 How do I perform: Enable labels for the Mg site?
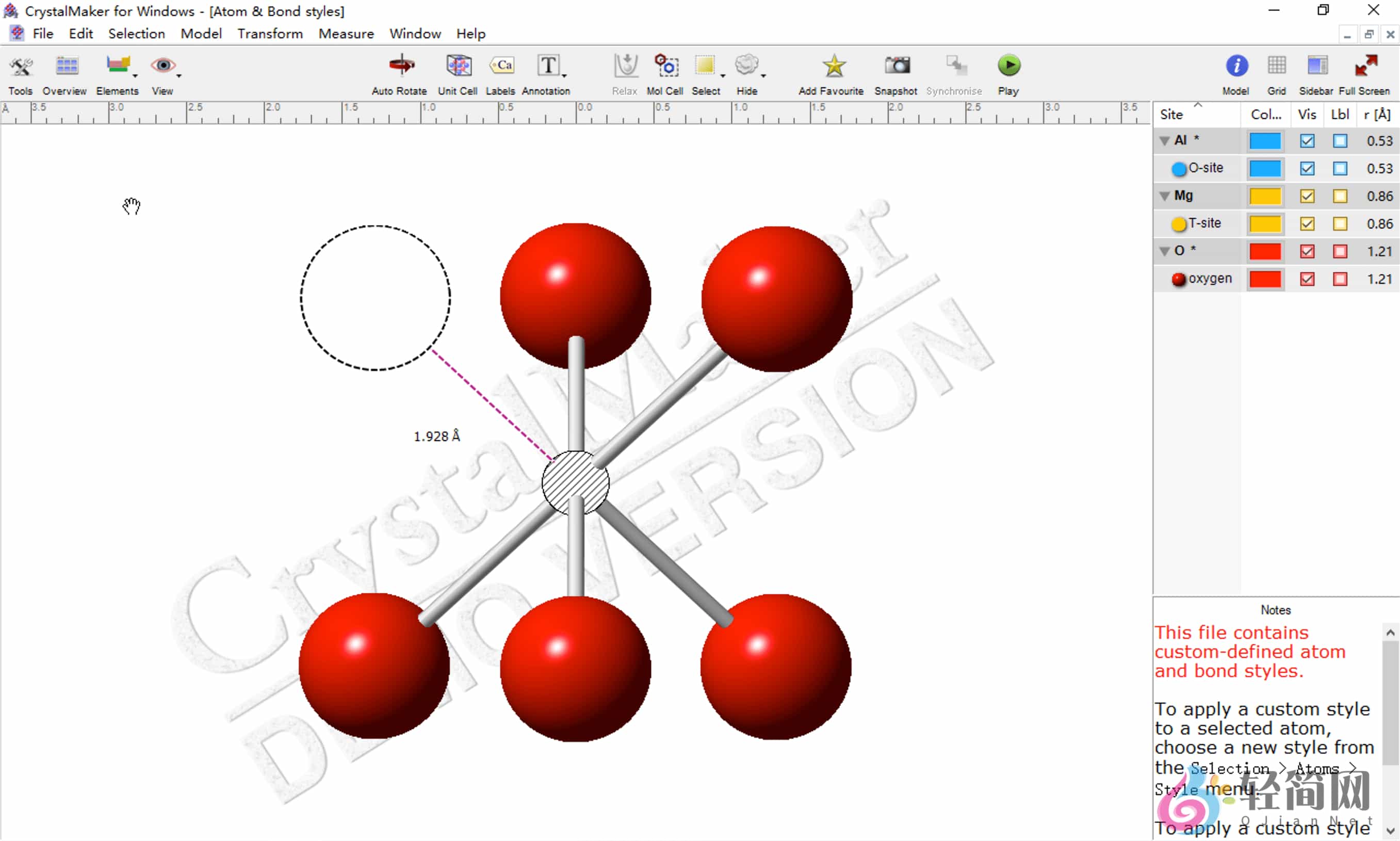[x=1341, y=196]
